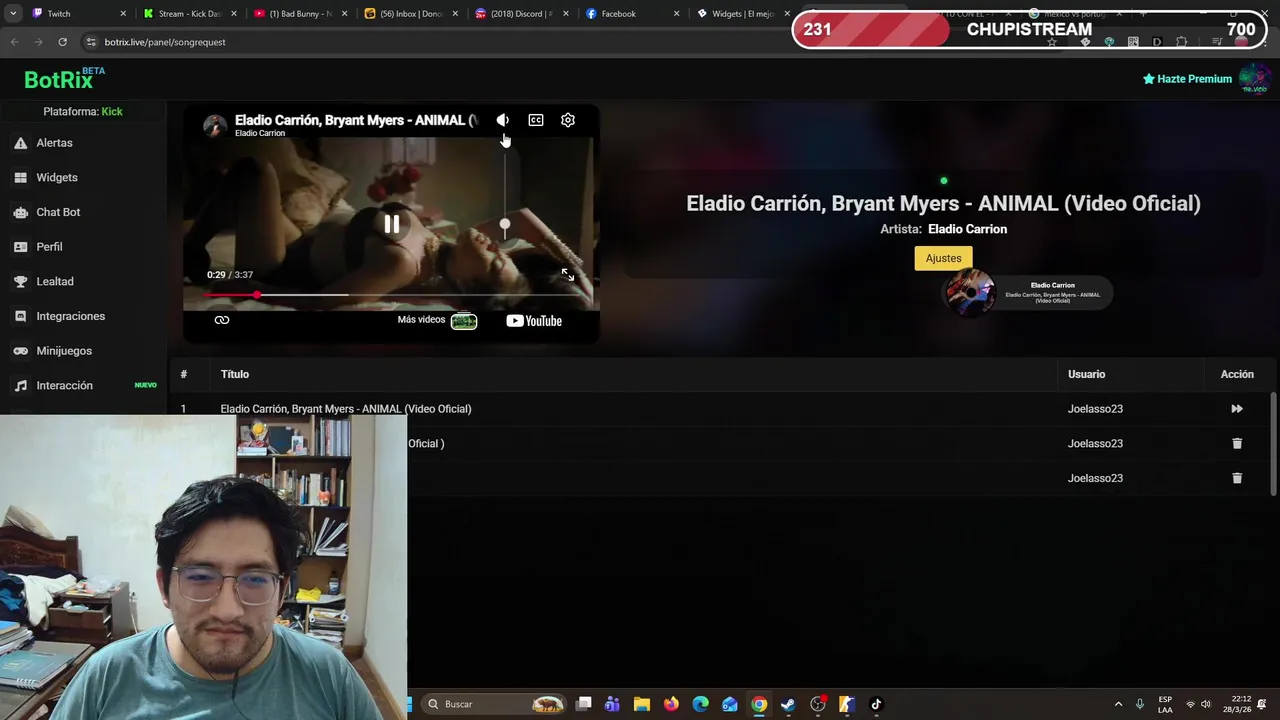Click the fullscreen expand arrows icon
This screenshot has width=1280, height=720.
568,274
